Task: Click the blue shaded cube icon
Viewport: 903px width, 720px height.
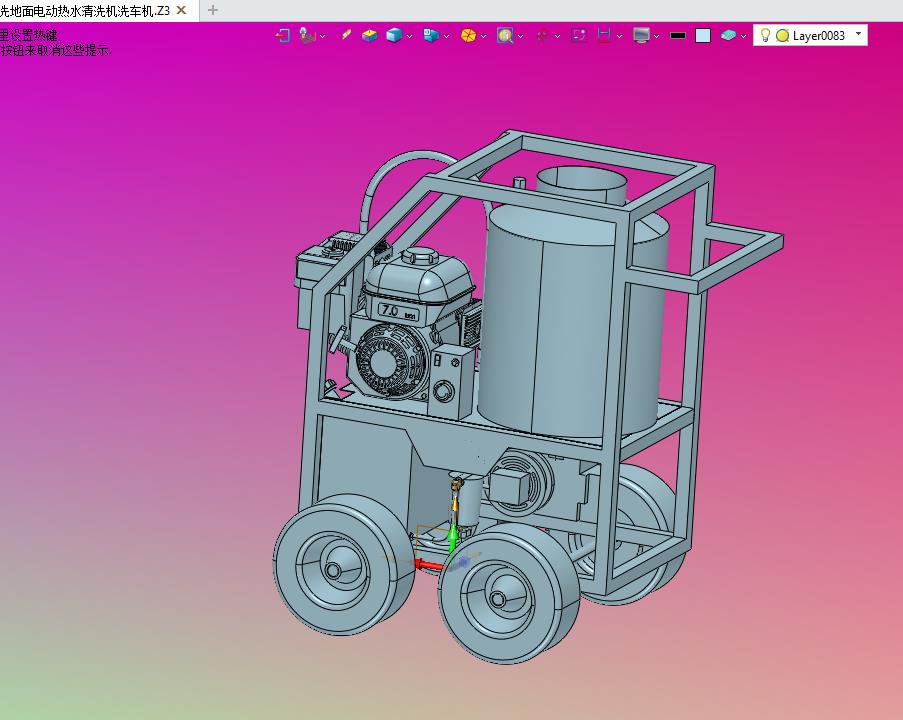Action: point(394,36)
